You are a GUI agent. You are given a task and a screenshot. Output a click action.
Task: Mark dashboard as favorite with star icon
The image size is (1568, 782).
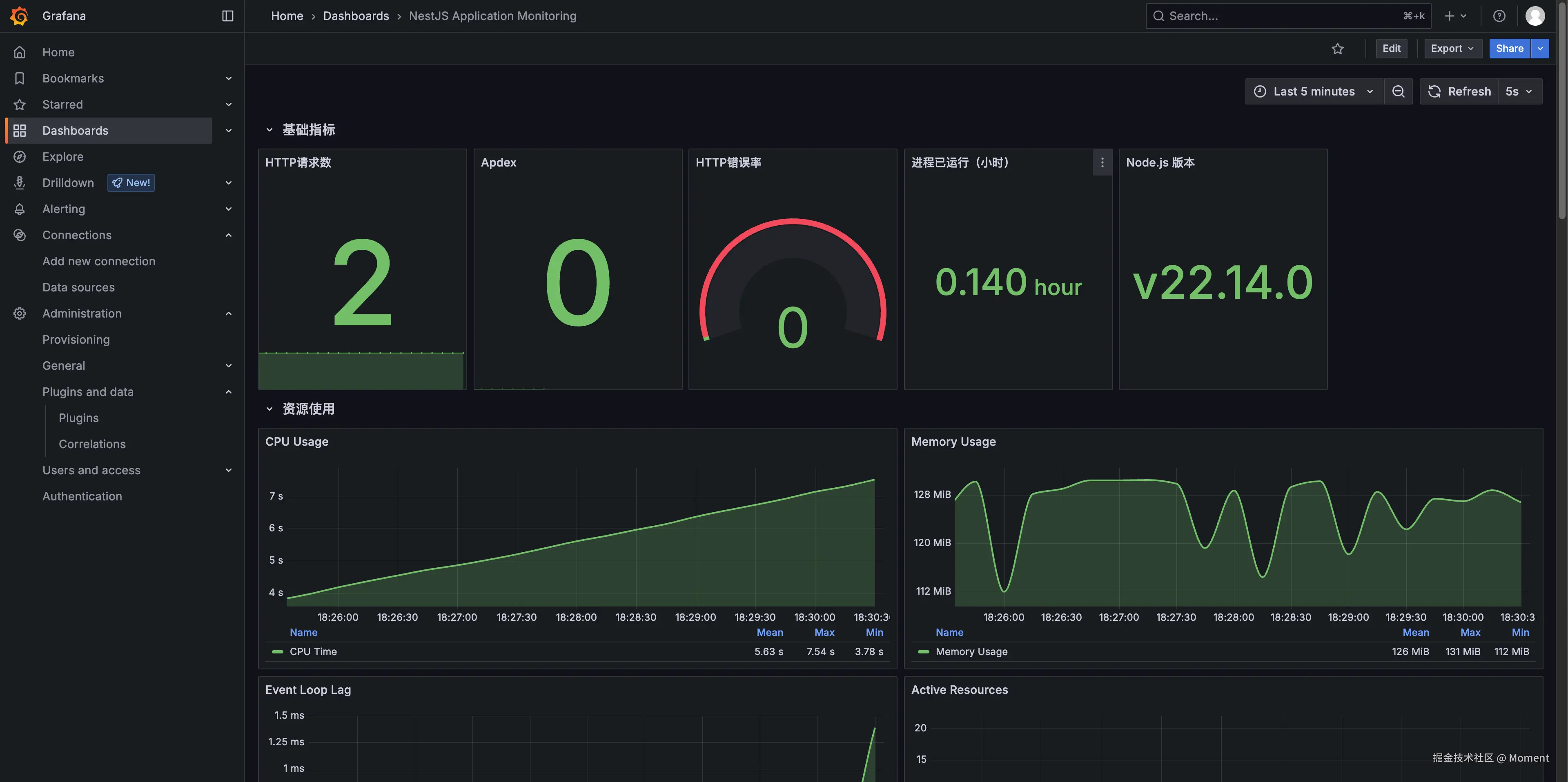click(1337, 49)
